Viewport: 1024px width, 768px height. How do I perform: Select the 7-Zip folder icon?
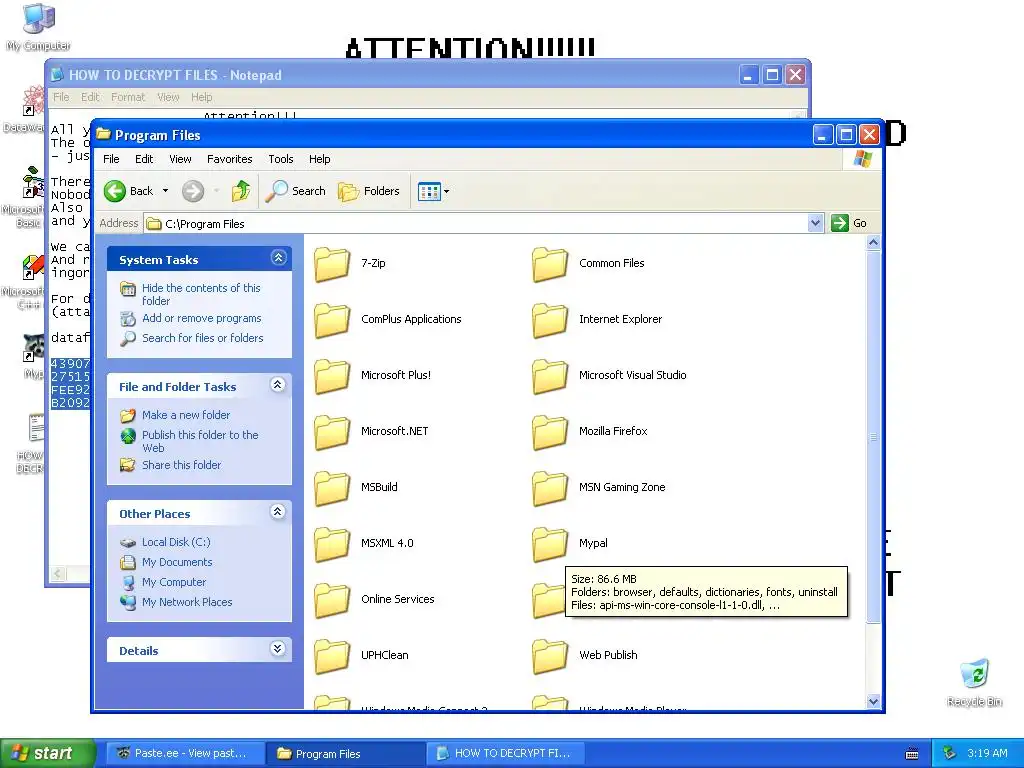point(332,264)
